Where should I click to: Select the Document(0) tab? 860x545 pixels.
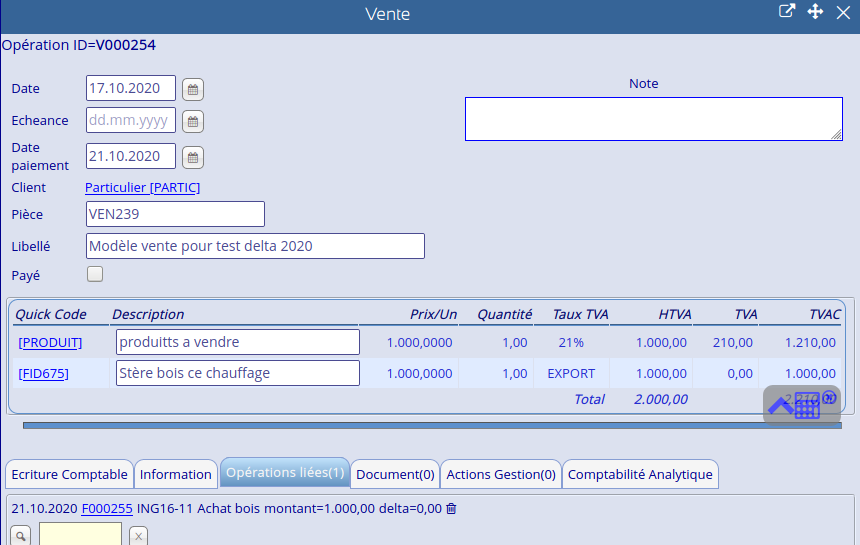[395, 474]
